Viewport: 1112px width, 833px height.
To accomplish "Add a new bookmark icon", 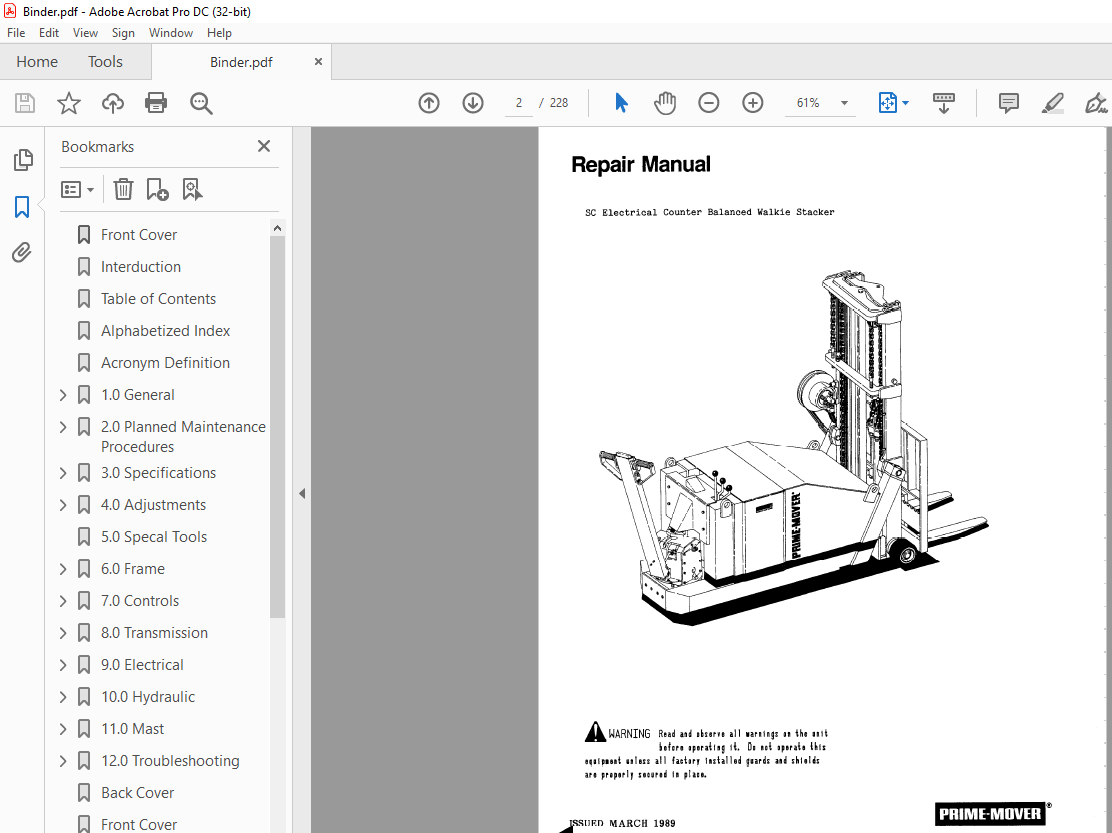I will [157, 189].
